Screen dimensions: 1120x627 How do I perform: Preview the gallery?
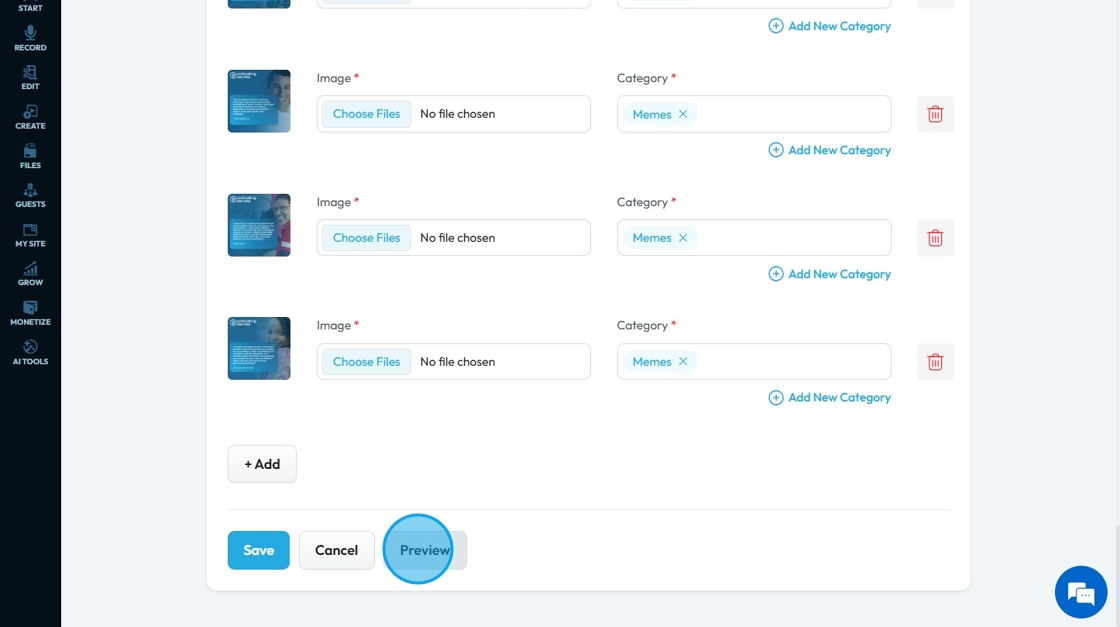point(425,551)
